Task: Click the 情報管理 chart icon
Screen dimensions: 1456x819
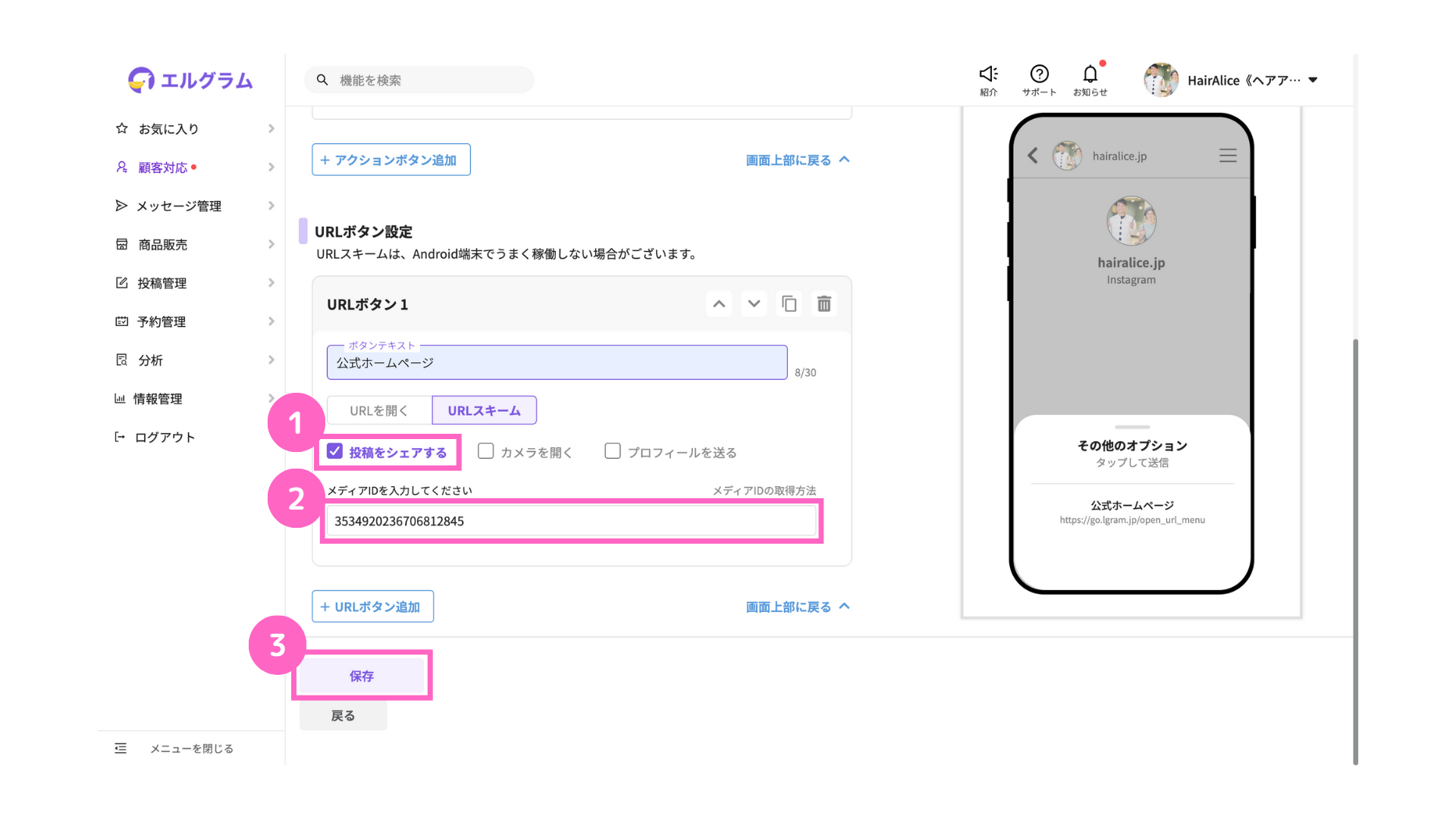Action: (120, 398)
